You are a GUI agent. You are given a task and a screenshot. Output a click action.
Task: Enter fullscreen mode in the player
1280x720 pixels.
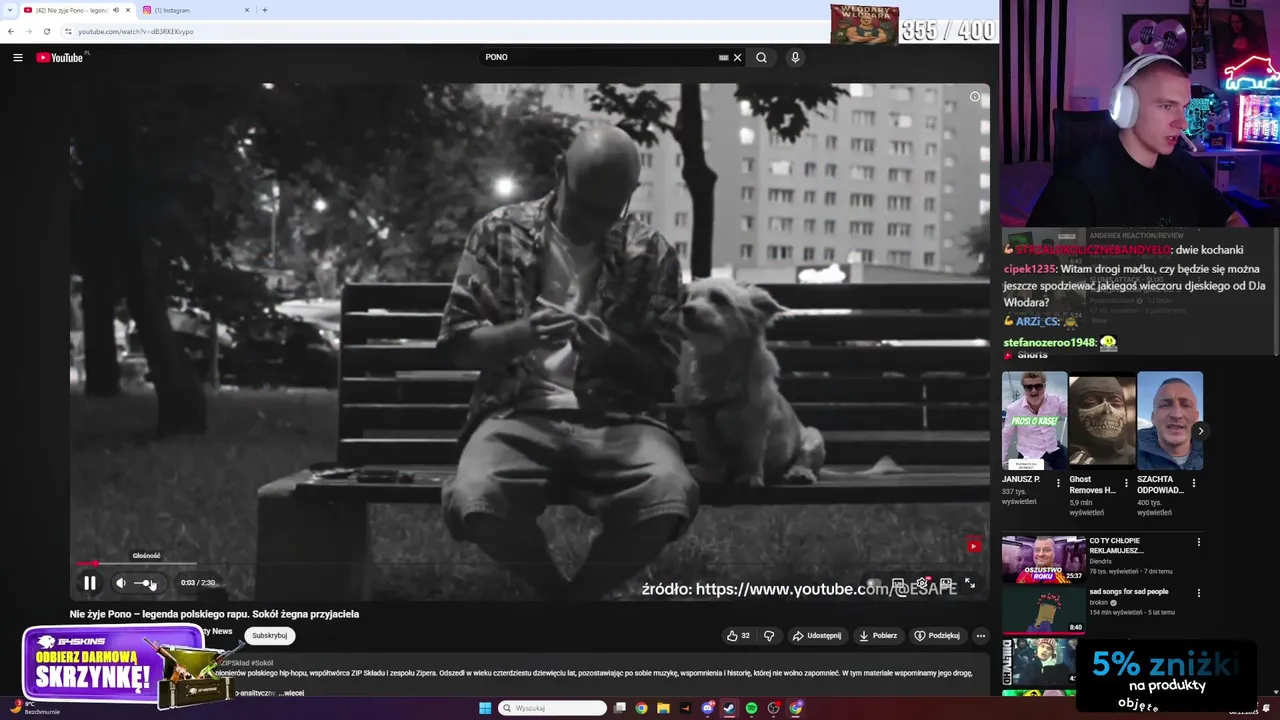coord(970,583)
